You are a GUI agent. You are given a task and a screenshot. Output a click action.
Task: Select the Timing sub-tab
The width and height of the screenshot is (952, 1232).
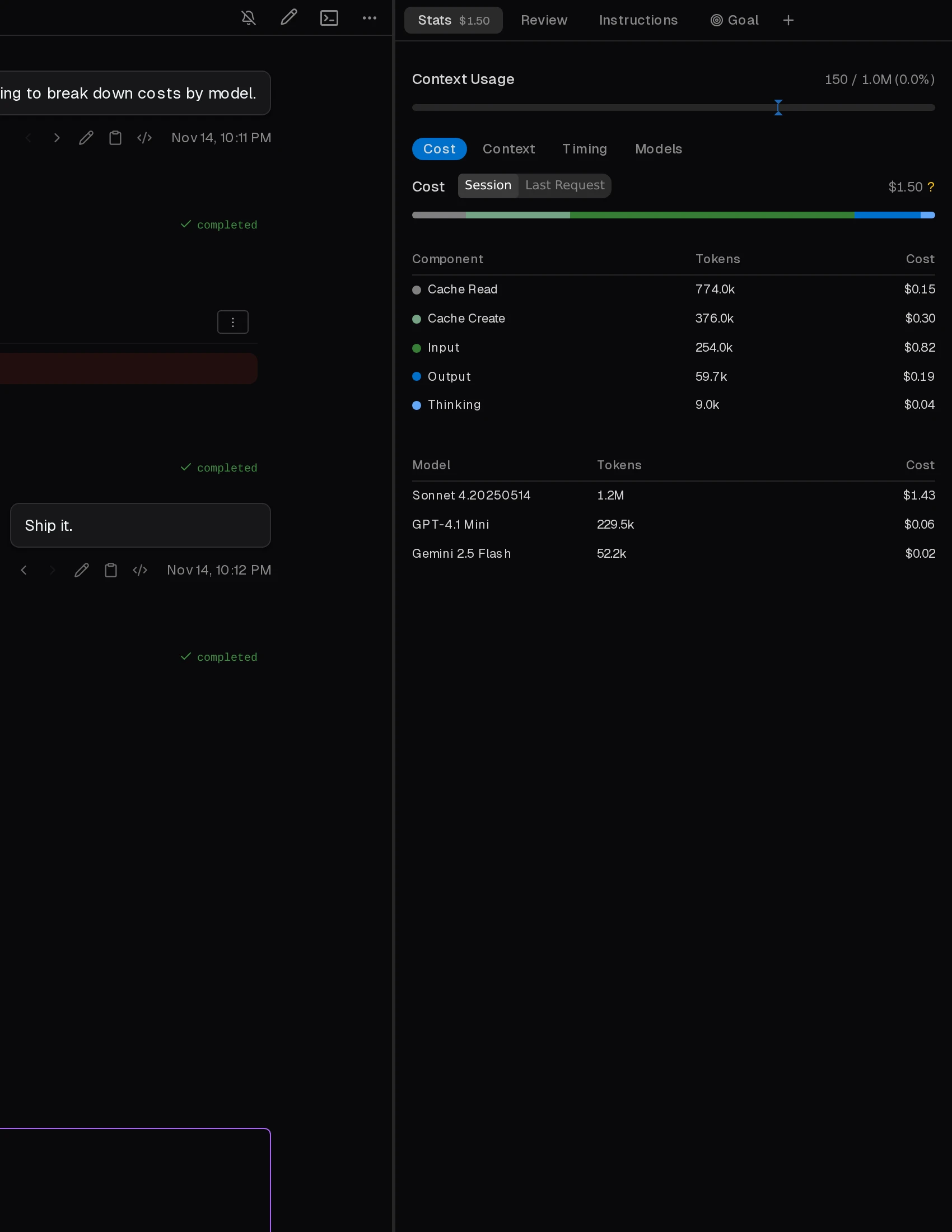tap(584, 149)
